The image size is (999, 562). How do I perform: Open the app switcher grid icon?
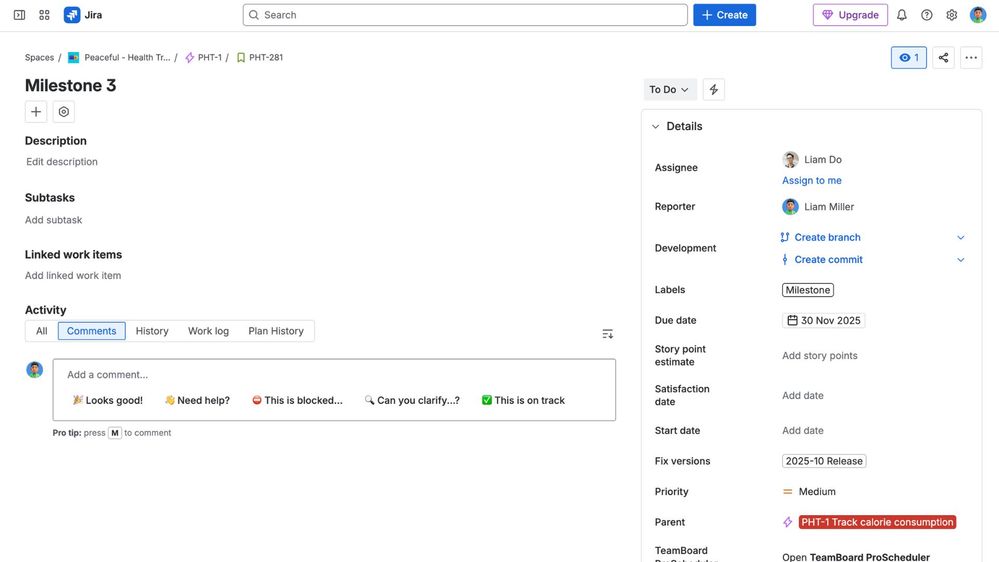(44, 15)
